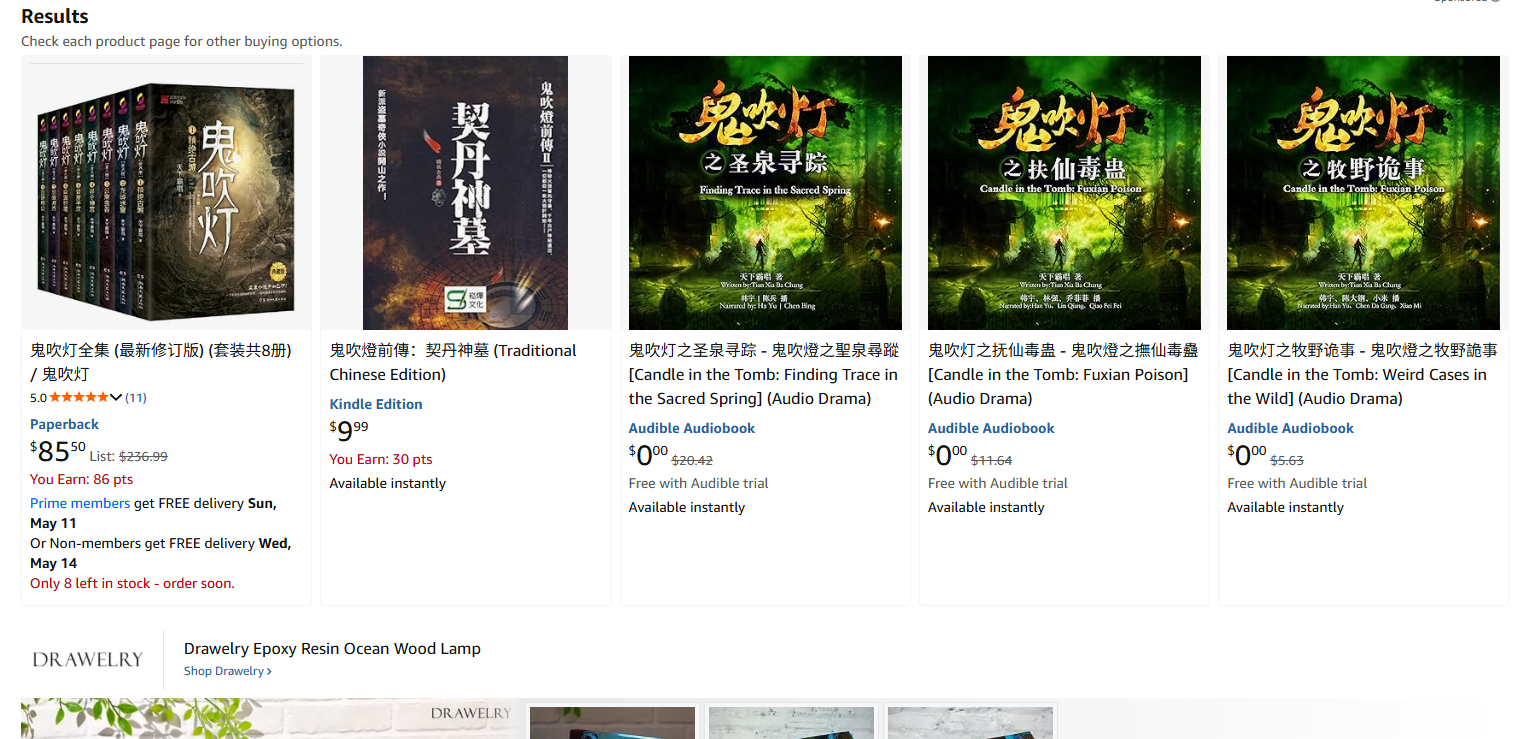Click the $85.50 paperback price
This screenshot has height=739, width=1531.
click(58, 452)
